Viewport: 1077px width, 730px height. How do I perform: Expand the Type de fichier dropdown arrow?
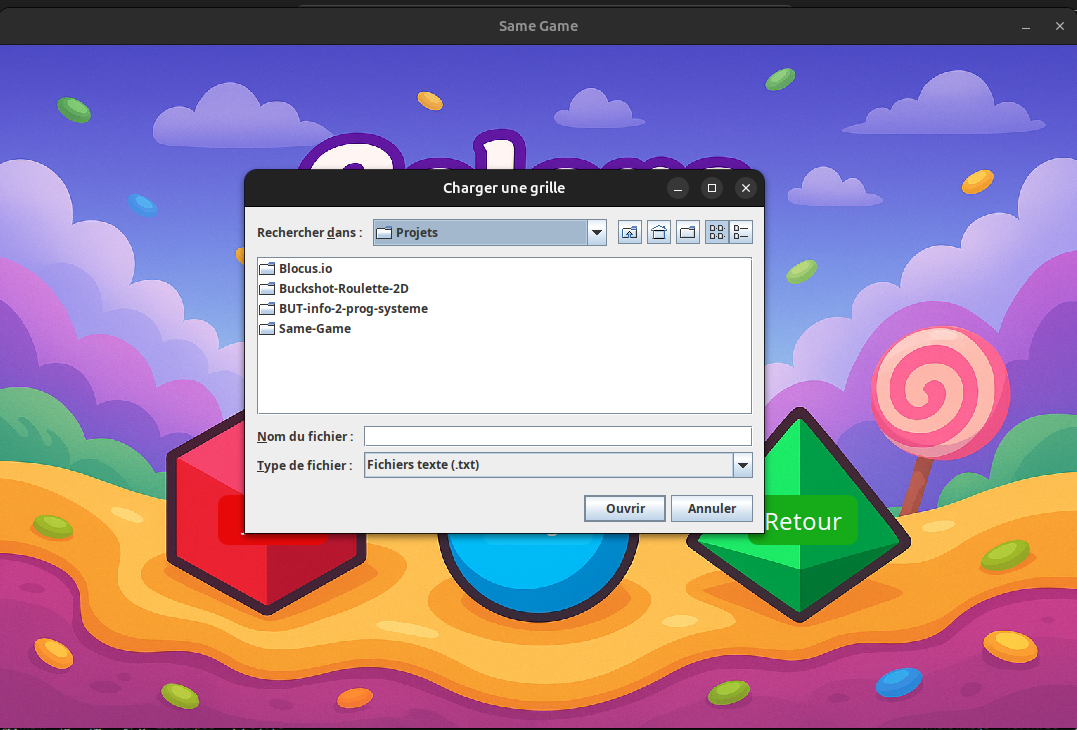(x=742, y=465)
